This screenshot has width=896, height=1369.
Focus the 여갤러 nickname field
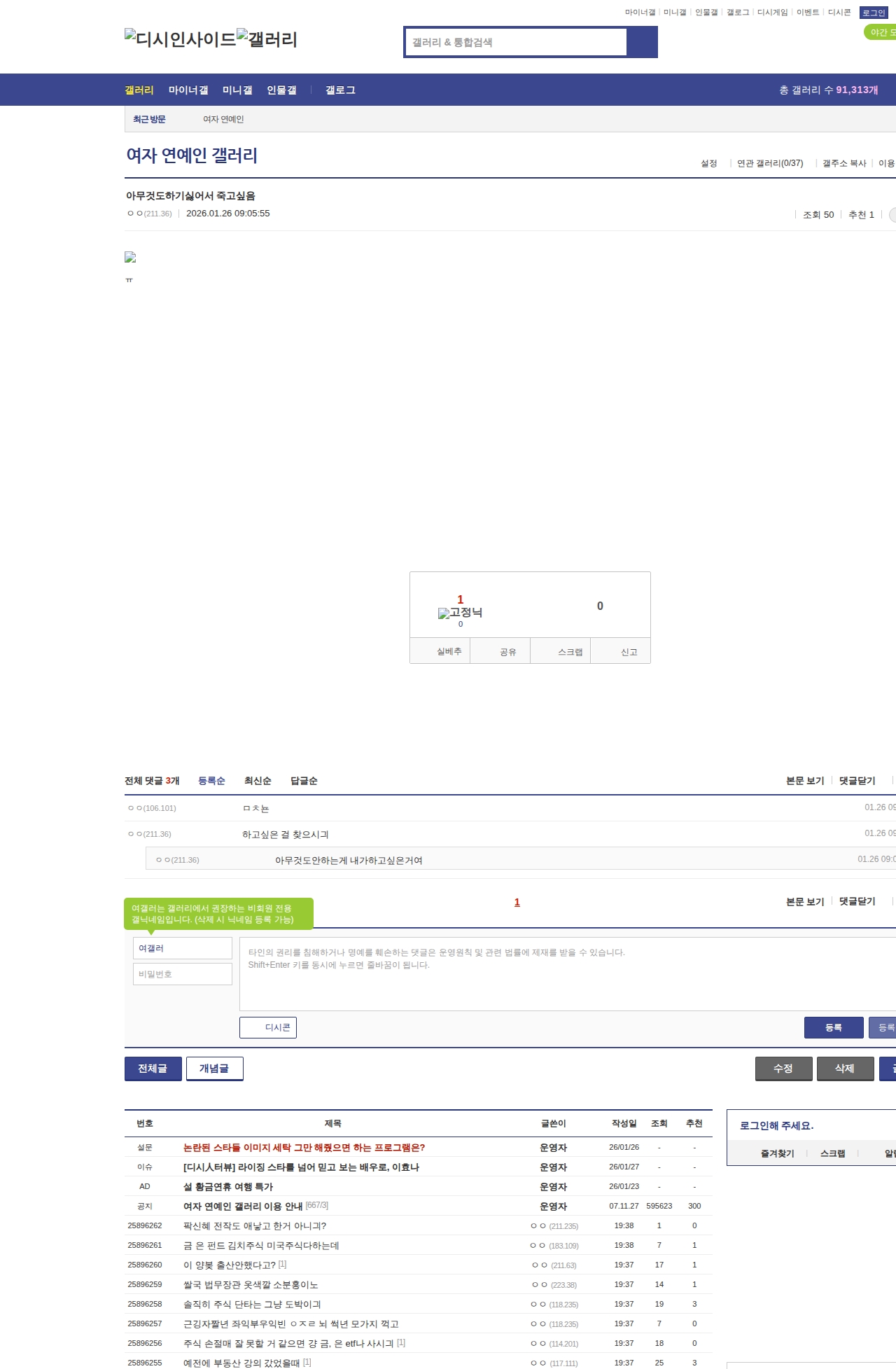coord(183,948)
